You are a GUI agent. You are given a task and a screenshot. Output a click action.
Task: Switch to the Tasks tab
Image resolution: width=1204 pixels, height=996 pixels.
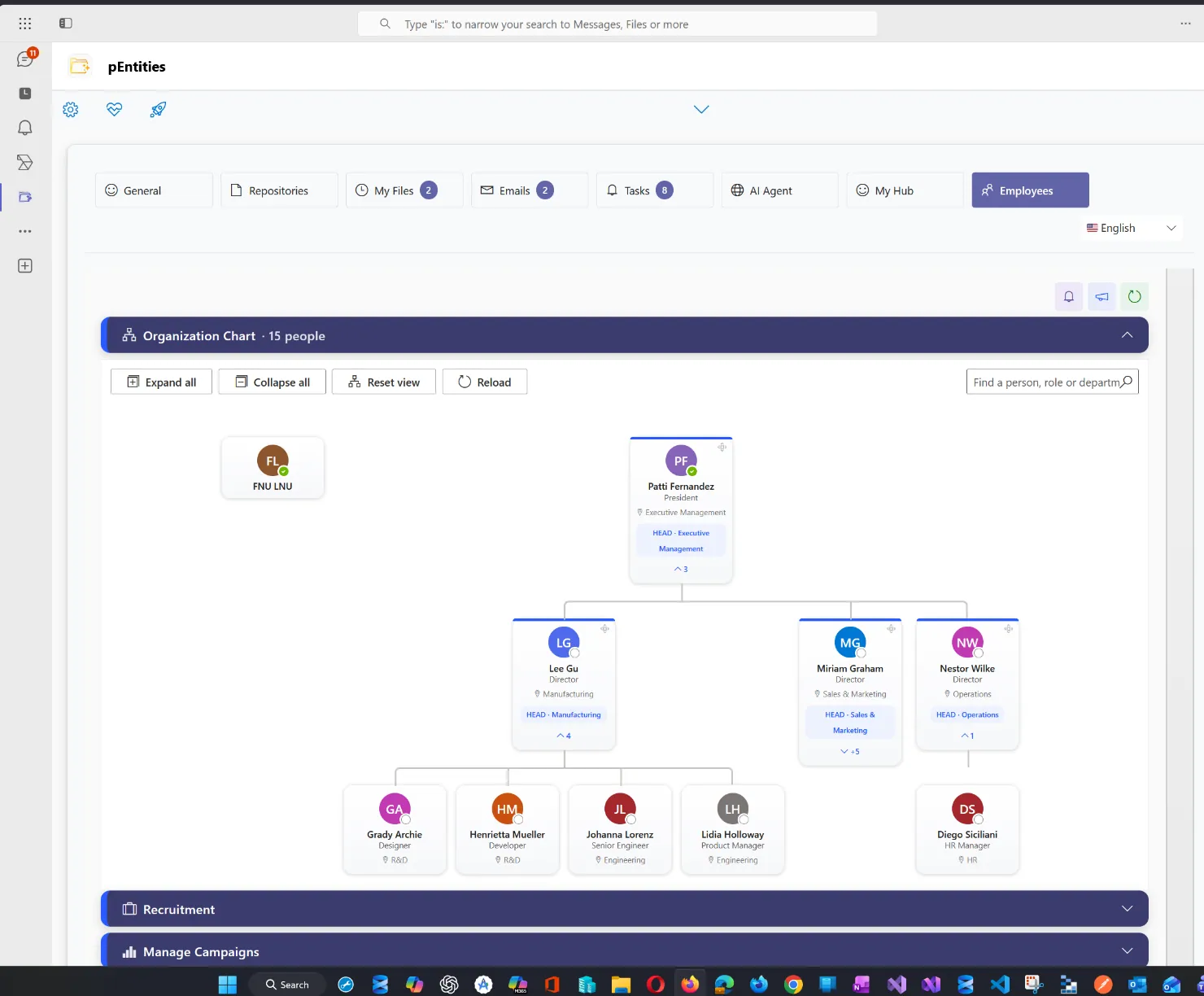click(x=655, y=190)
